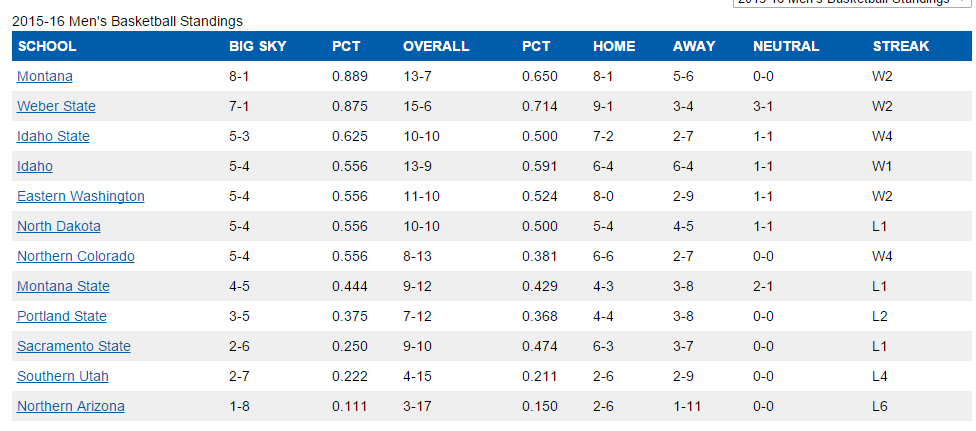Go to Eastern Washington link
Screen dimensions: 976x431
[x=81, y=196]
